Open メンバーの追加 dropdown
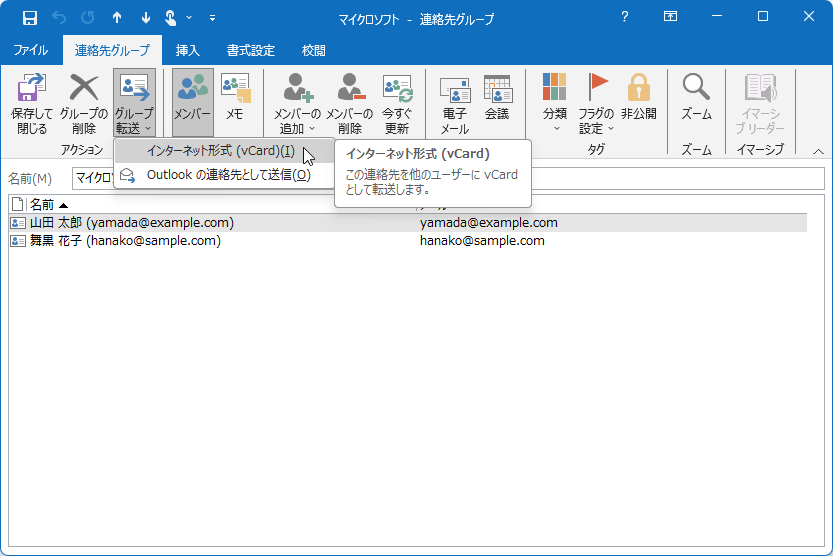 297,104
